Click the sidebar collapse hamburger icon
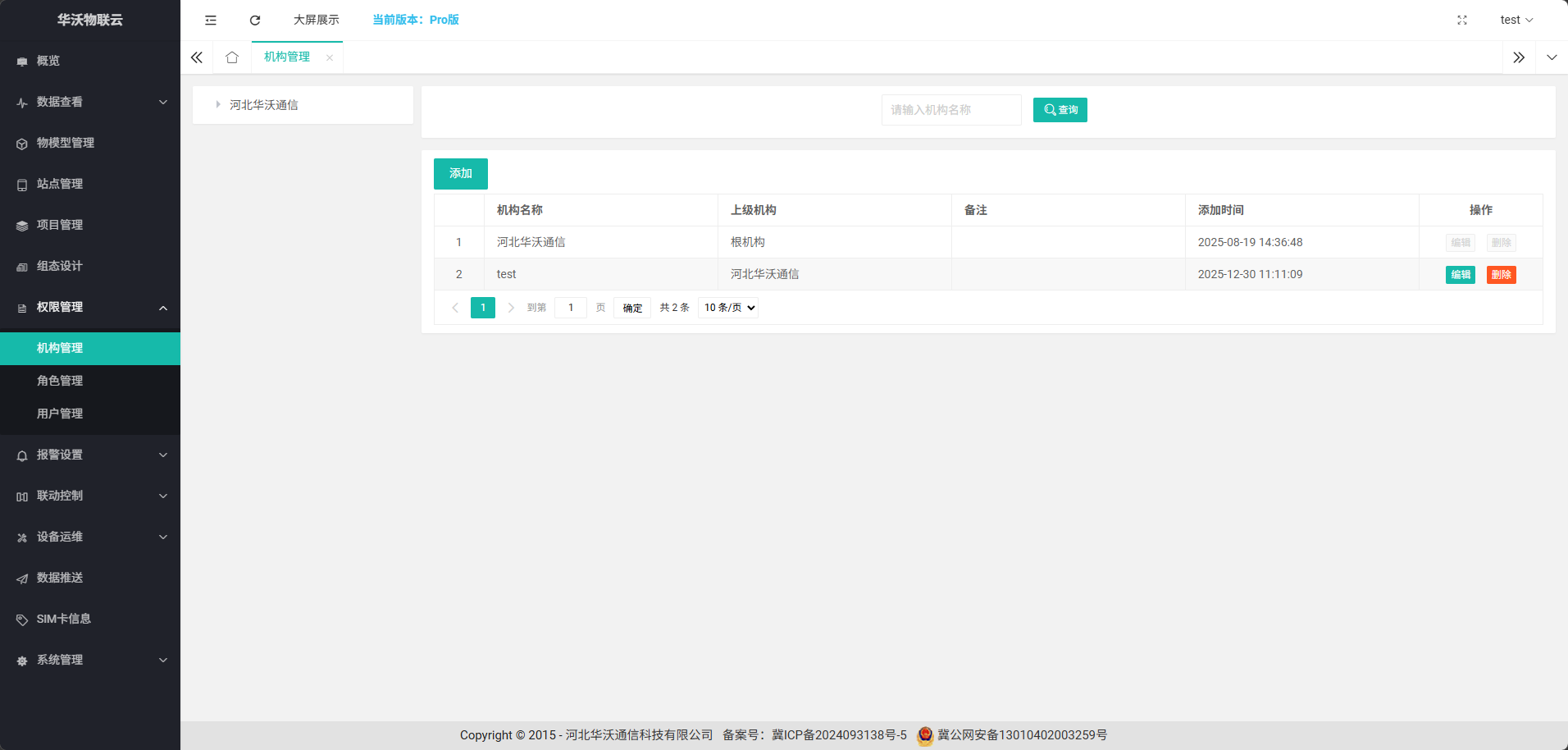 tap(211, 20)
